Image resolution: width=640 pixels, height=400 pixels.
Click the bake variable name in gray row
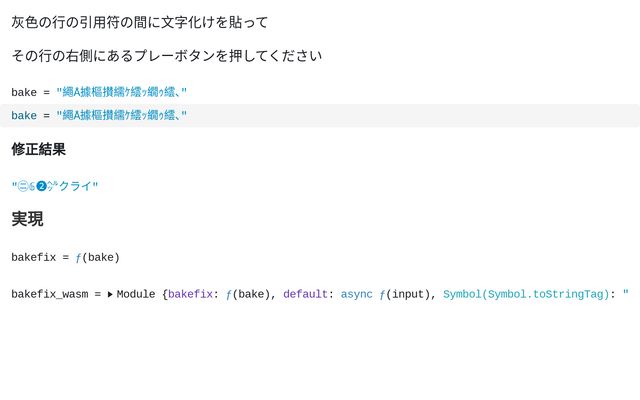24,116
